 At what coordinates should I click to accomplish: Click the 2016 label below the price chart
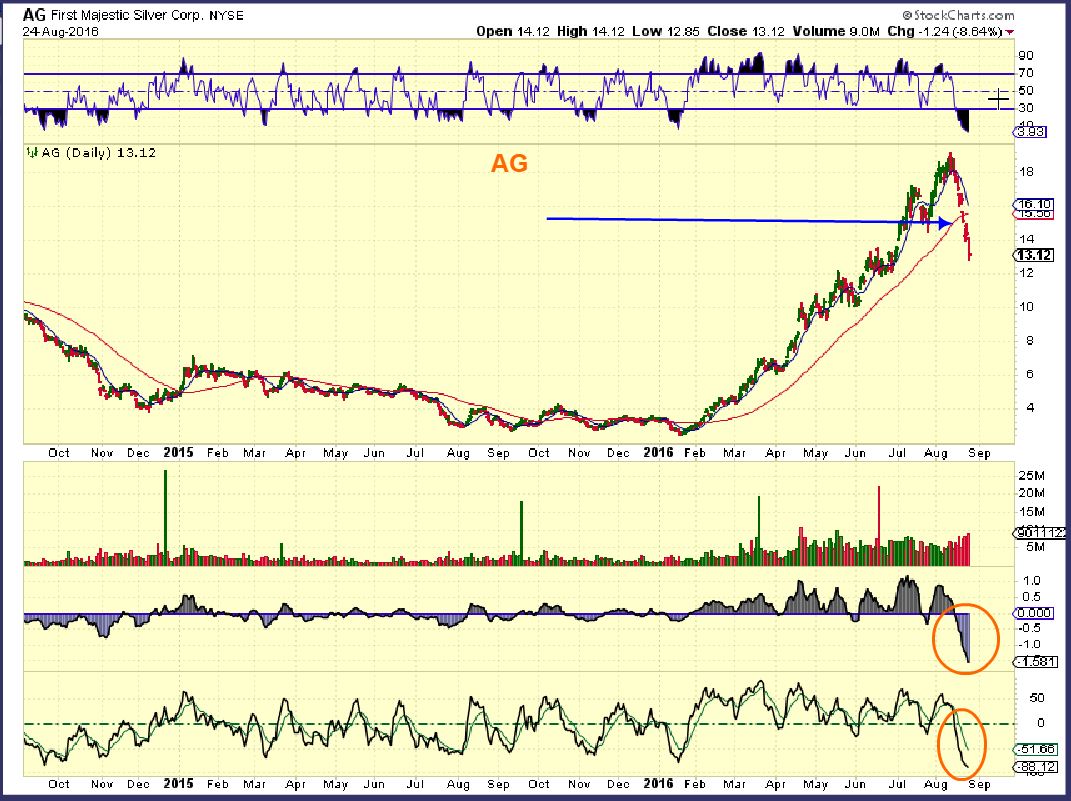[x=658, y=452]
